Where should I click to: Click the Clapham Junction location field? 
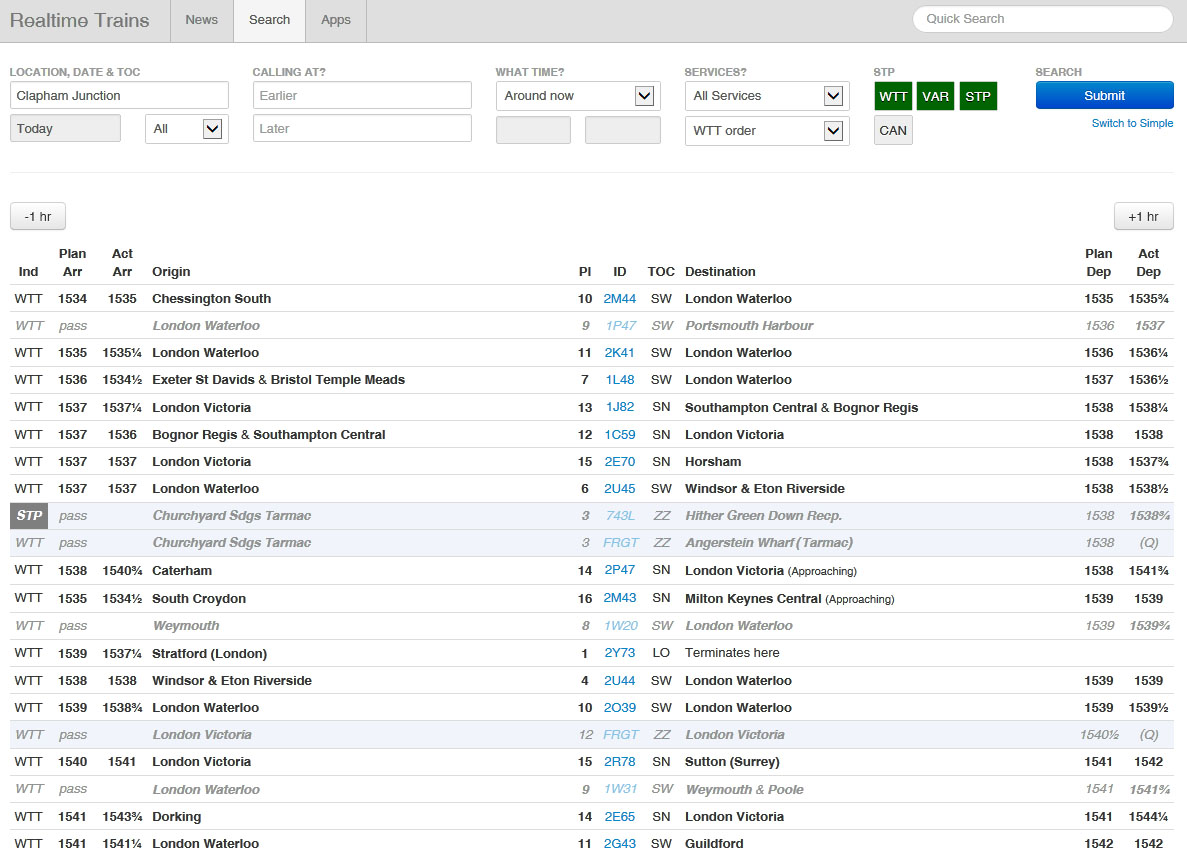point(119,95)
